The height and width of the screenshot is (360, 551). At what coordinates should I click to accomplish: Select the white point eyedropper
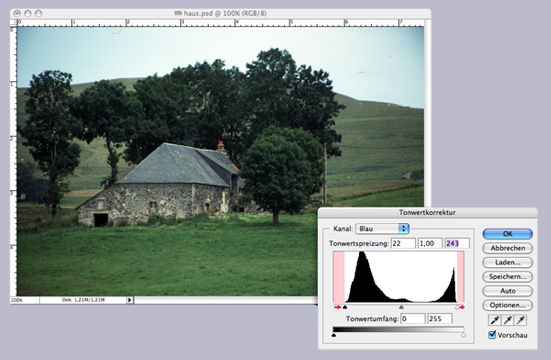[521, 320]
